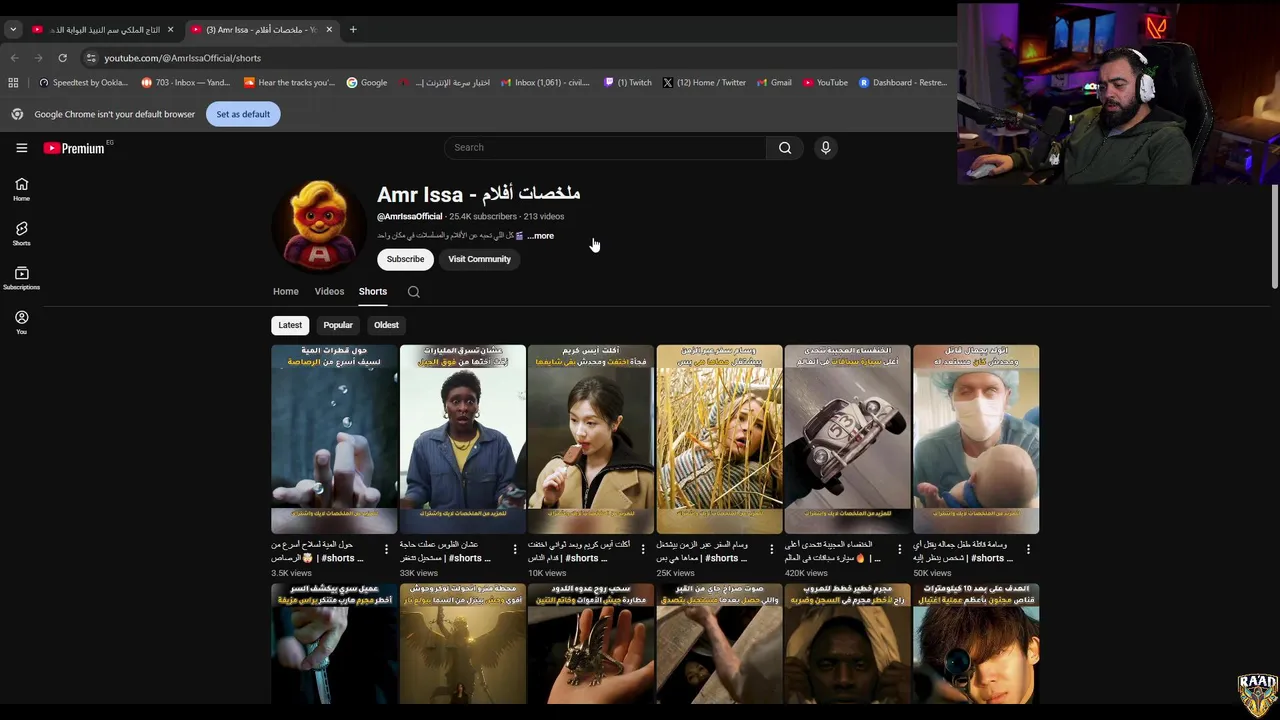Open options for the 25K views short

[771, 549]
